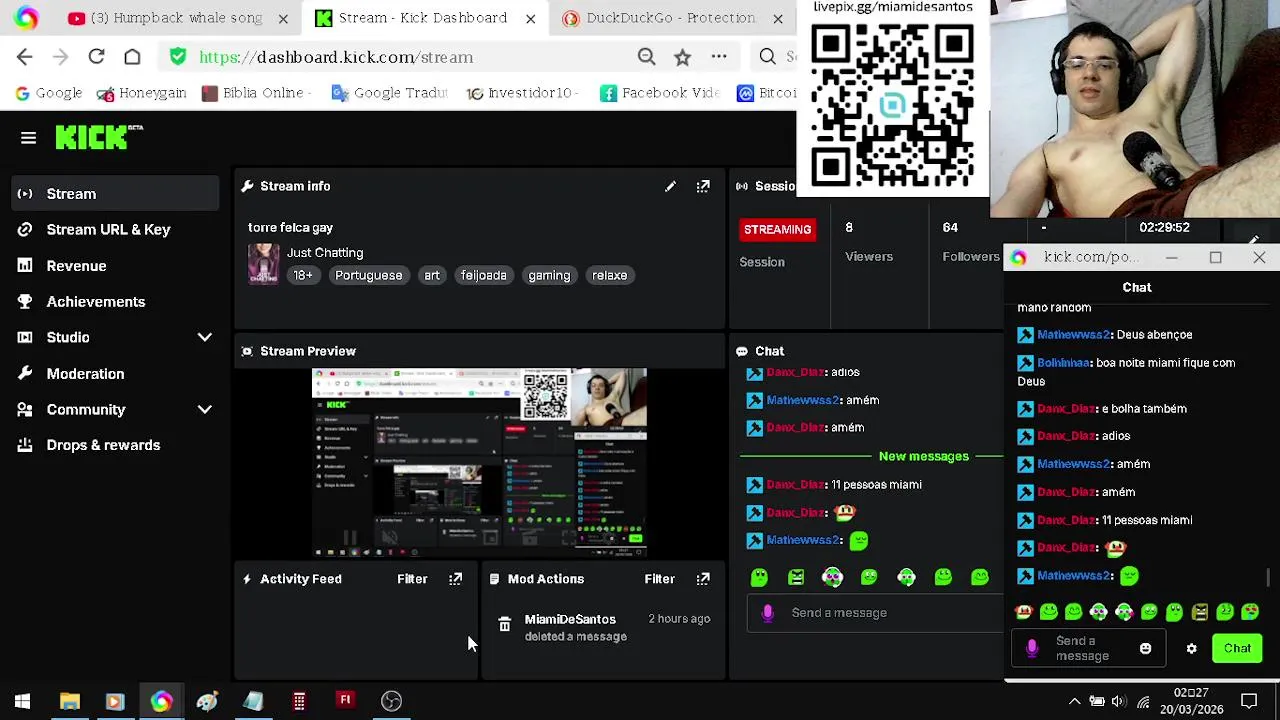Insert the heart-eyes emote in popout chat

pos(1250,612)
